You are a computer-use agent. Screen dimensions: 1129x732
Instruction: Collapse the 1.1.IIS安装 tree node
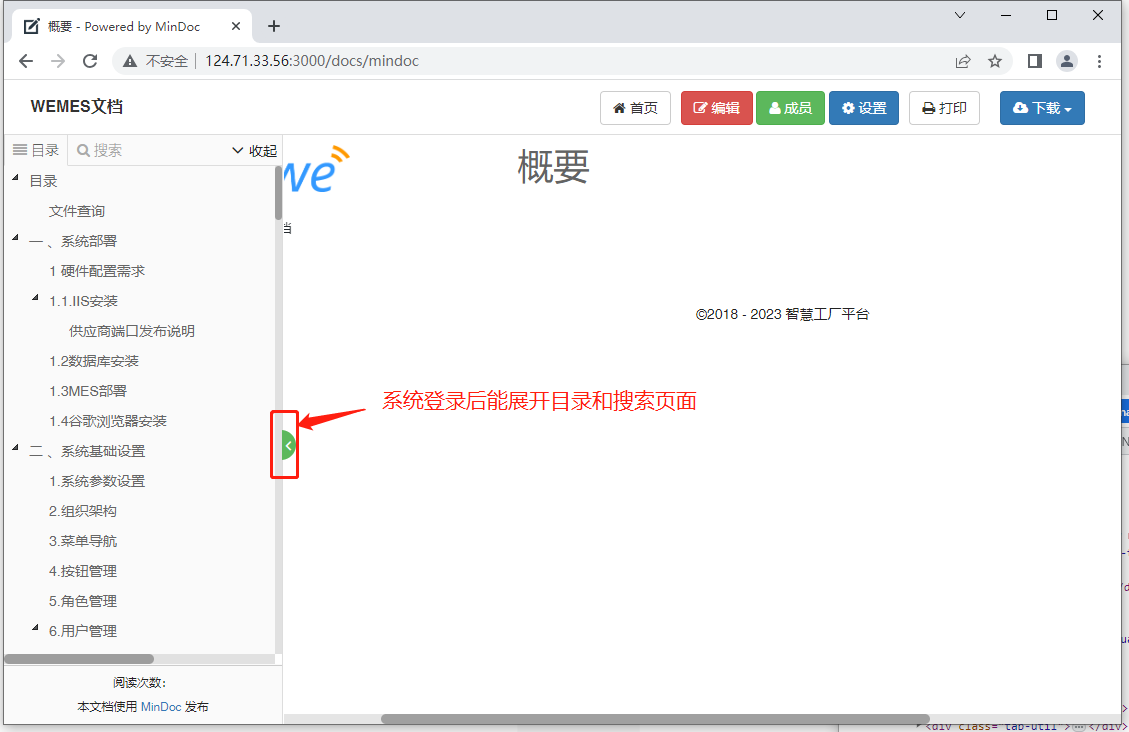coord(35,299)
